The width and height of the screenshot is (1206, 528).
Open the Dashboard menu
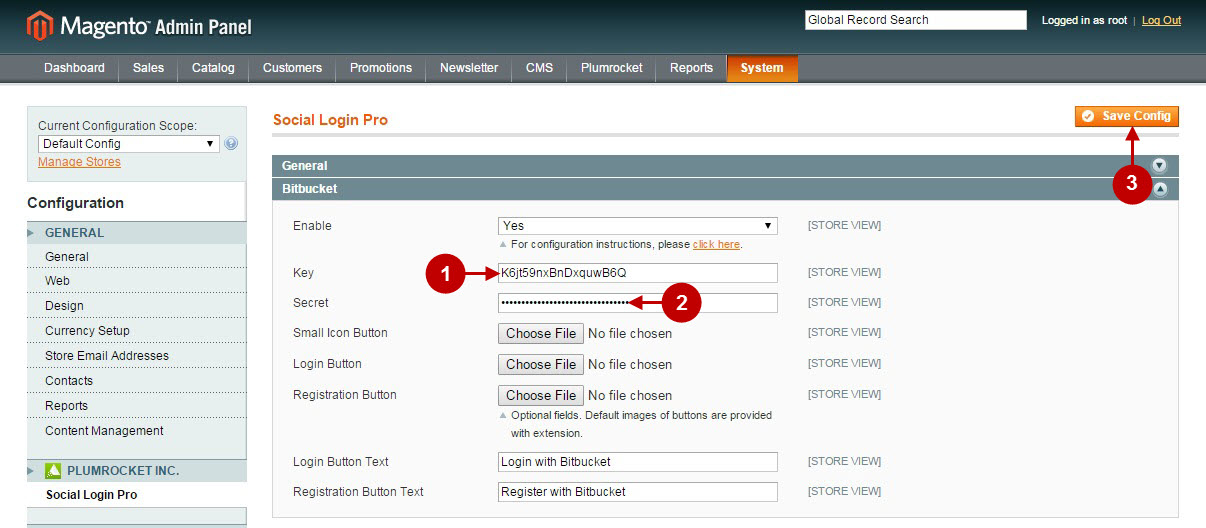tap(74, 68)
